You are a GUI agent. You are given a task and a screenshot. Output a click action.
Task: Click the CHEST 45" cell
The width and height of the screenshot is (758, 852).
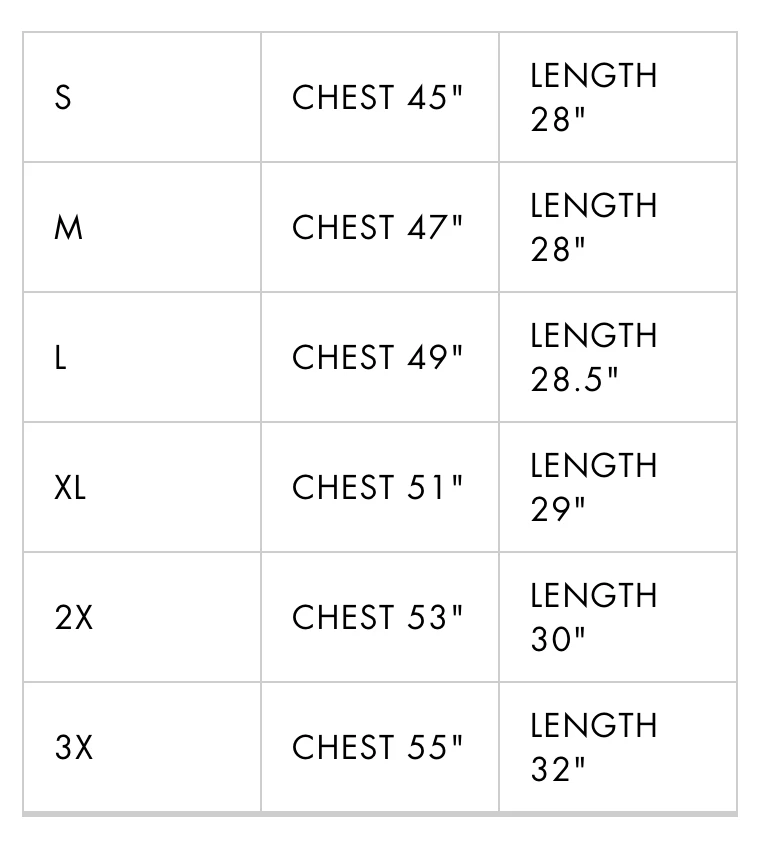coord(378,98)
